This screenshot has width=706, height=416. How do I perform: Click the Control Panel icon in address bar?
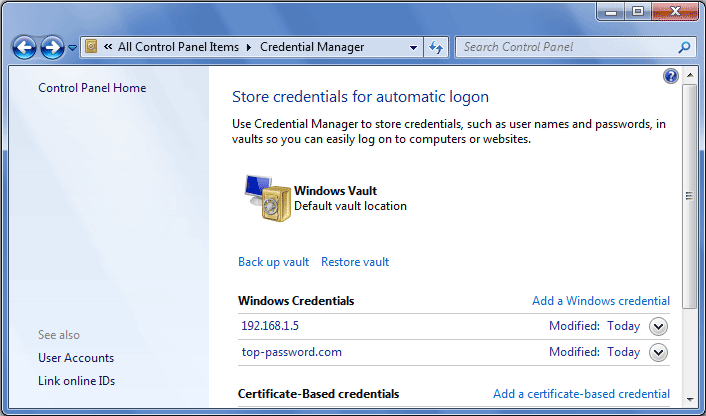tap(91, 47)
